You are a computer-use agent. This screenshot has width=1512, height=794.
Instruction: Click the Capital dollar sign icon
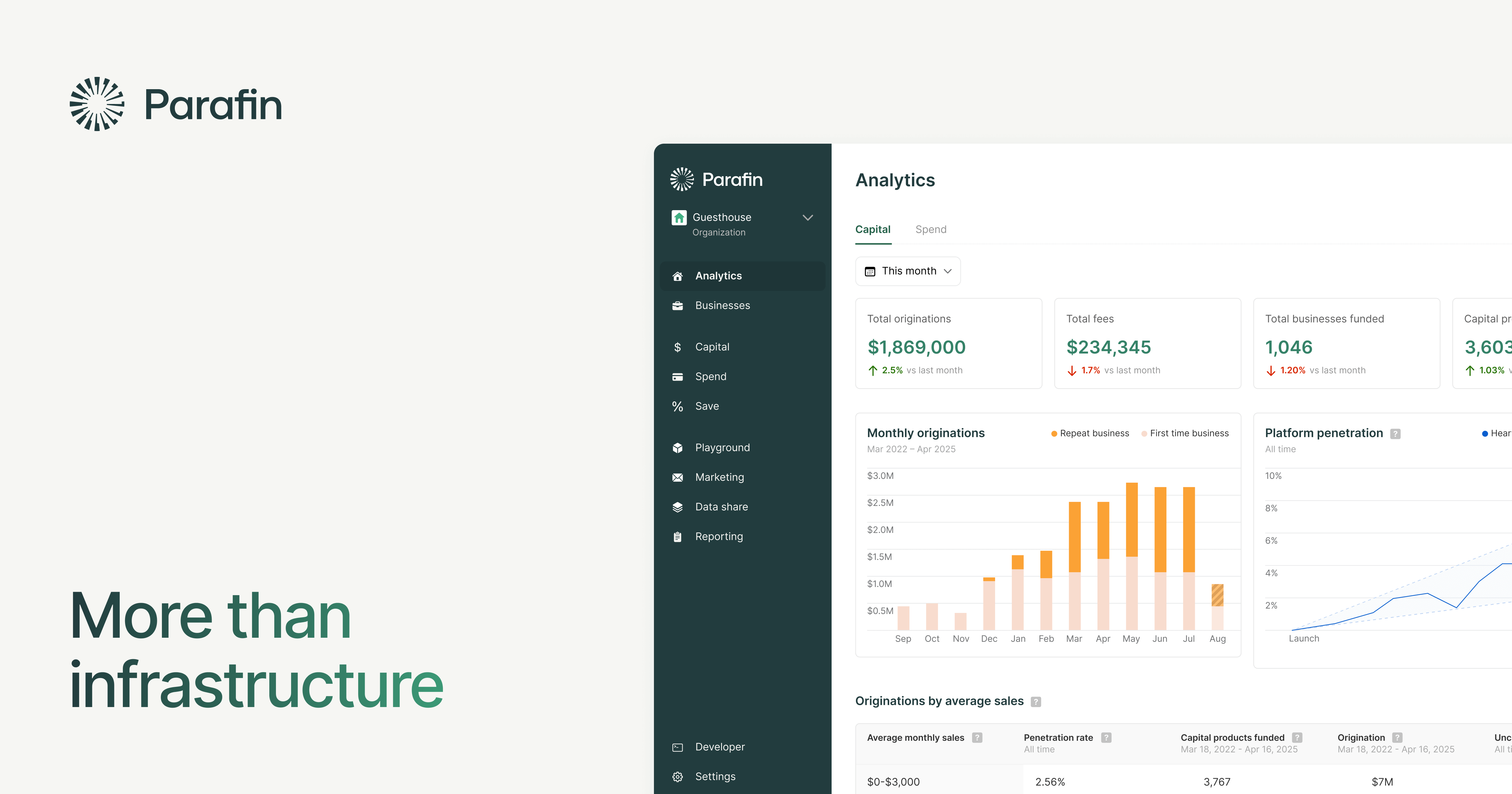tap(677, 347)
